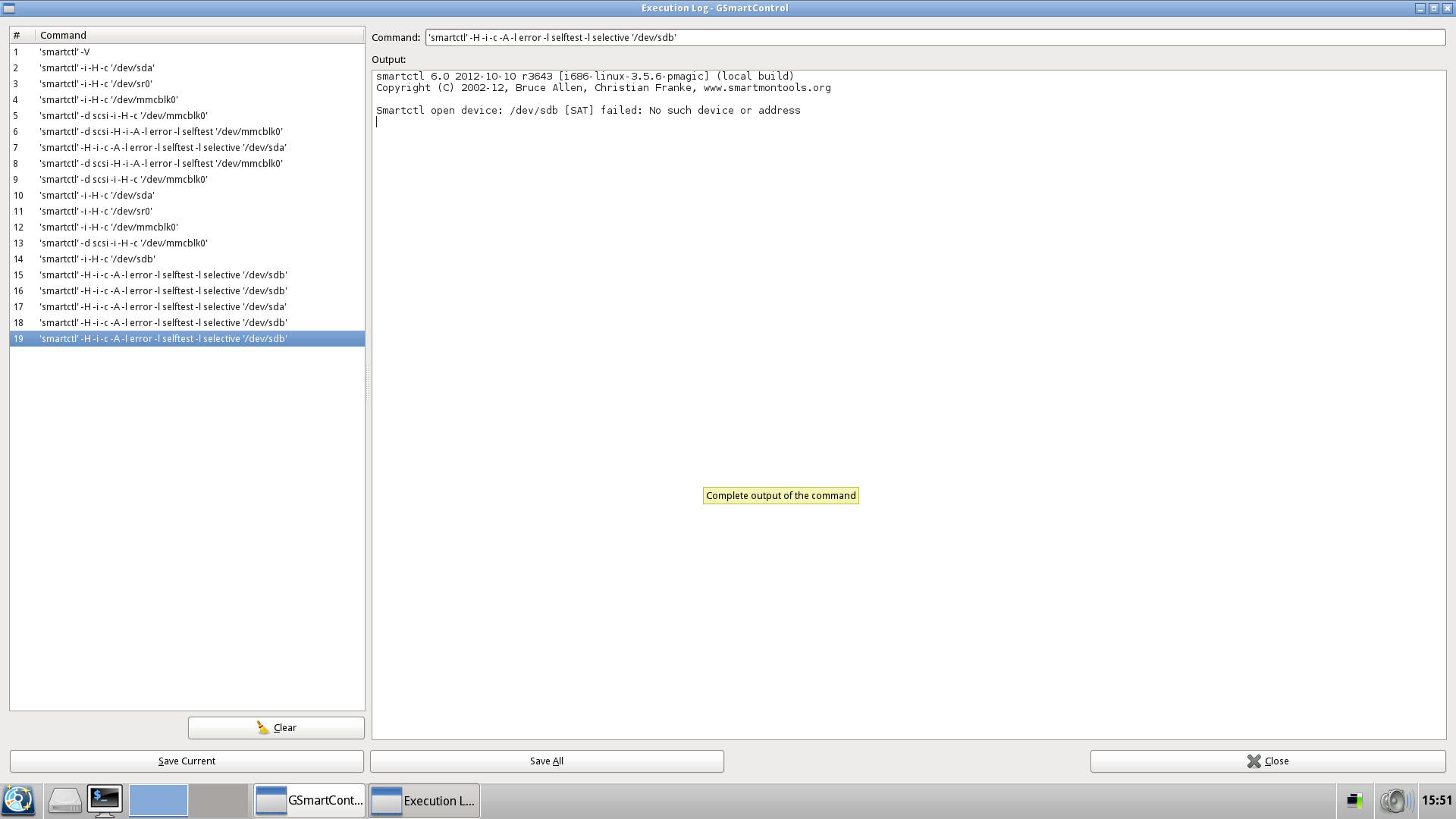Click into the Command text field
This screenshot has width=1456, height=819.
[x=934, y=37]
